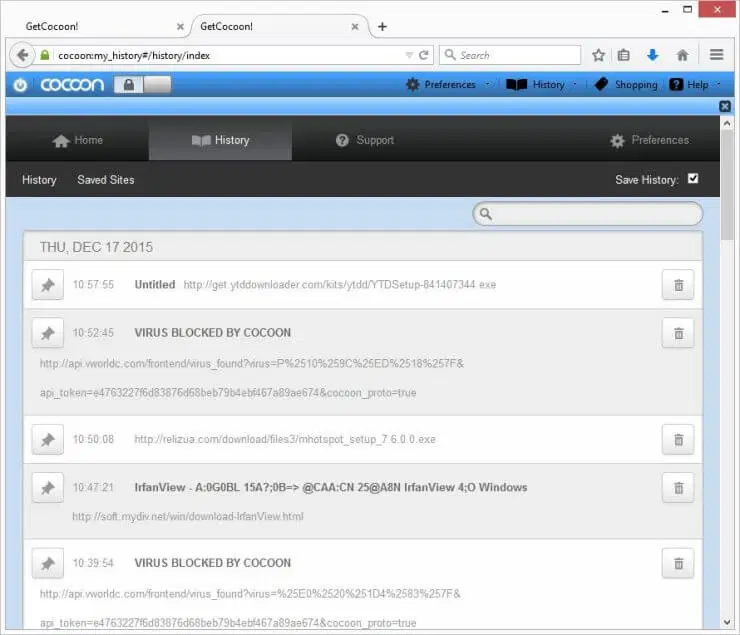Pin the 10:39:54 virus blocked entry

[48, 563]
